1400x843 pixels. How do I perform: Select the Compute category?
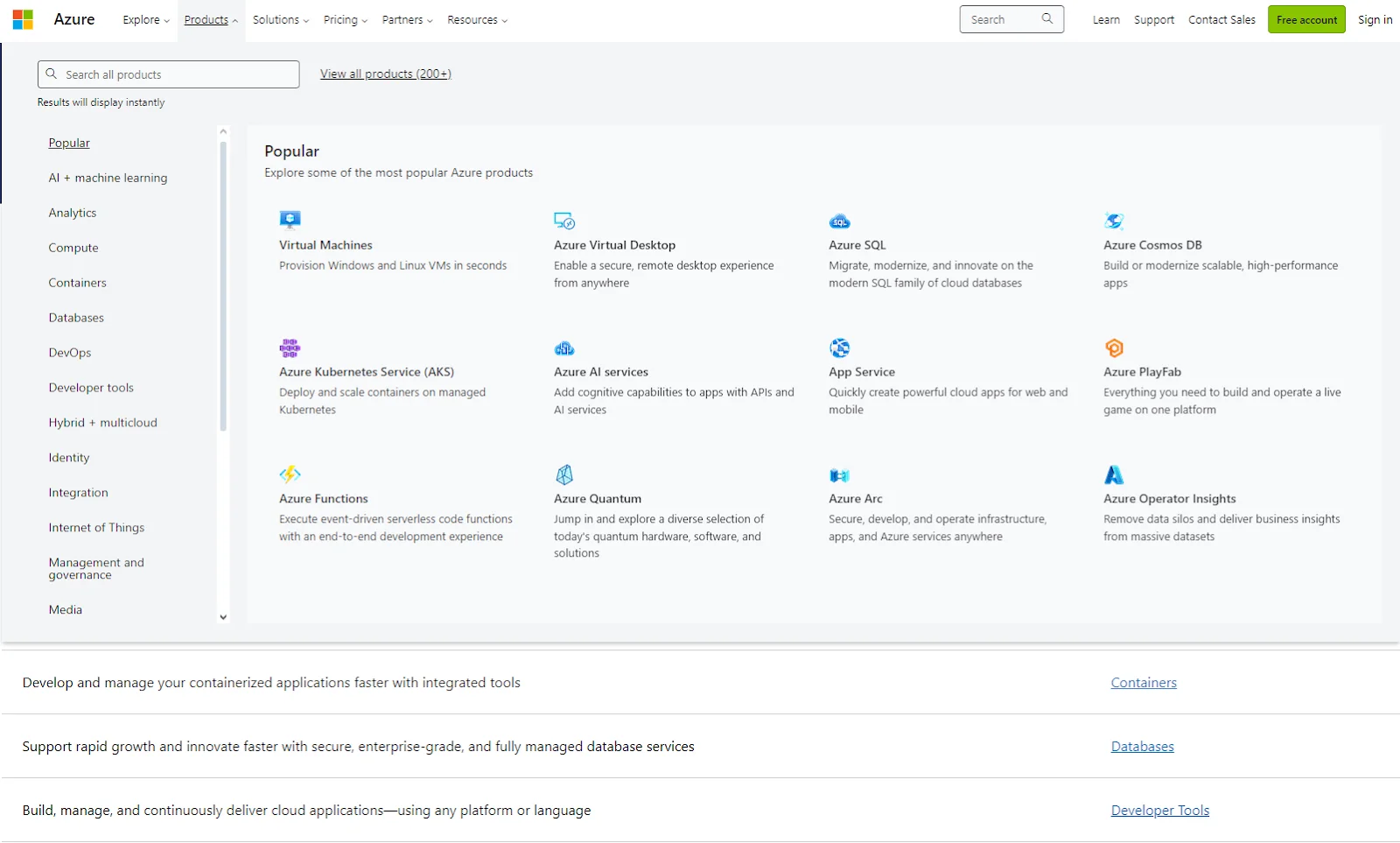pyautogui.click(x=73, y=248)
